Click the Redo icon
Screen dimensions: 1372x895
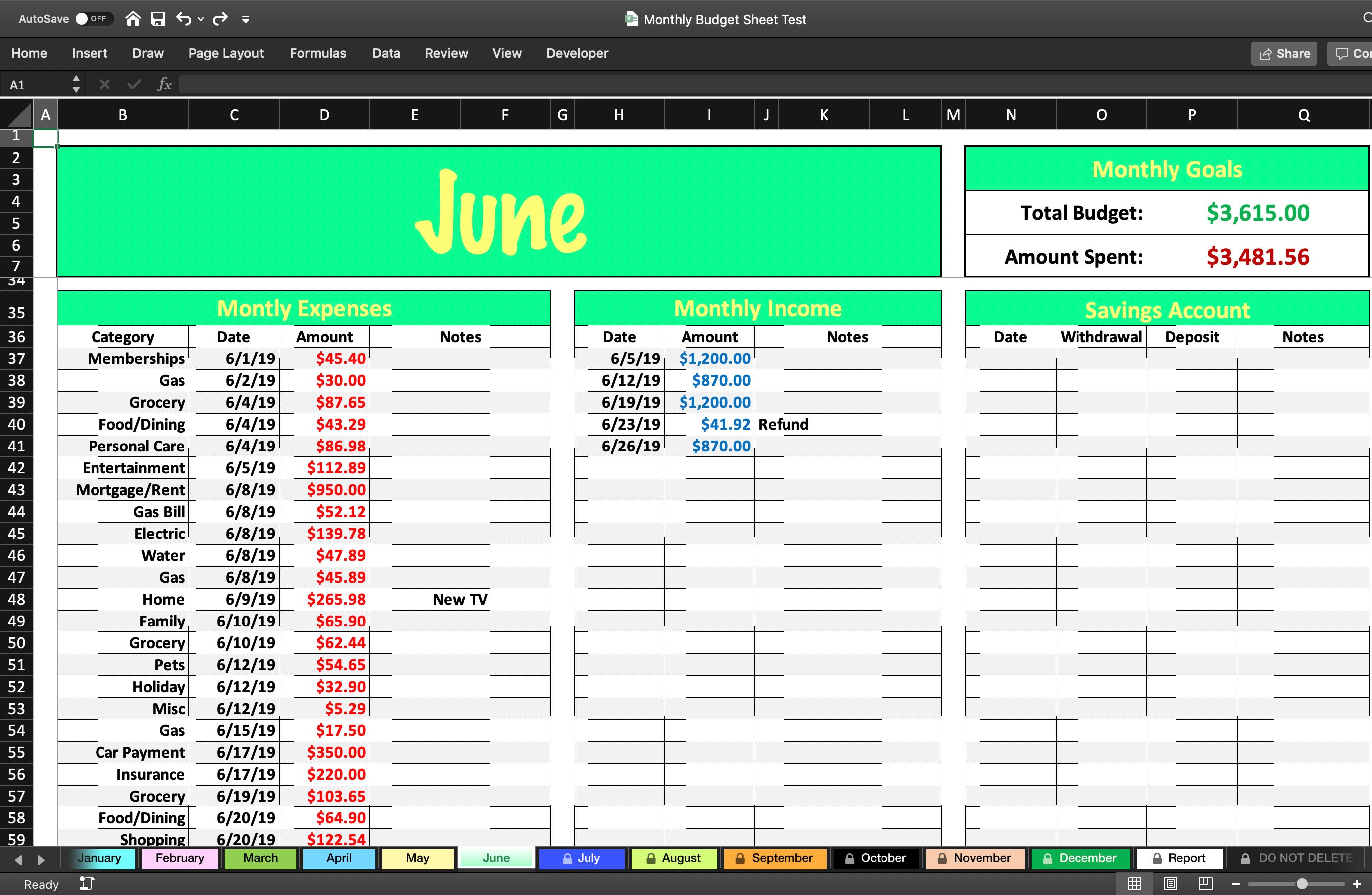pos(220,19)
